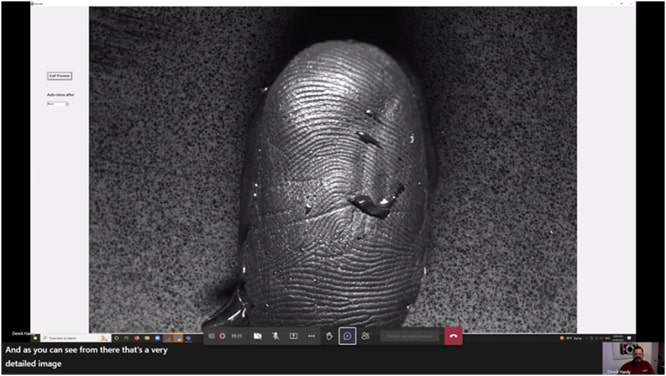The height and width of the screenshot is (376, 666).
Task: Toggle the muted microphone icon
Action: pyautogui.click(x=276, y=336)
